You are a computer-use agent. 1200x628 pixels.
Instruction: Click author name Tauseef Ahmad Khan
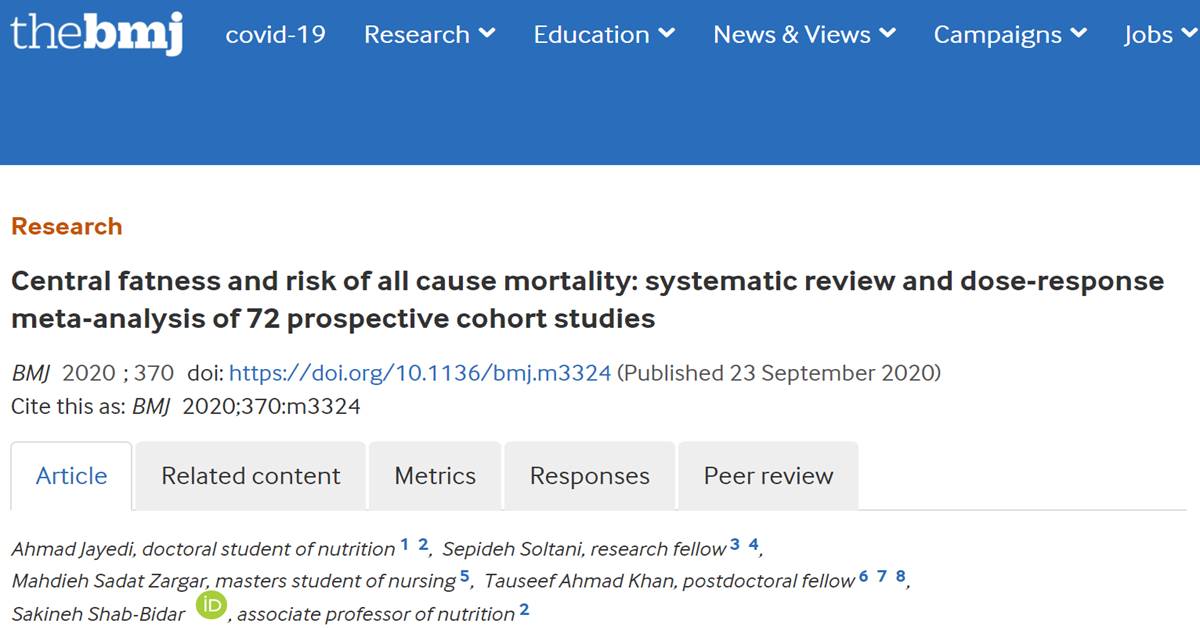[x=580, y=581]
